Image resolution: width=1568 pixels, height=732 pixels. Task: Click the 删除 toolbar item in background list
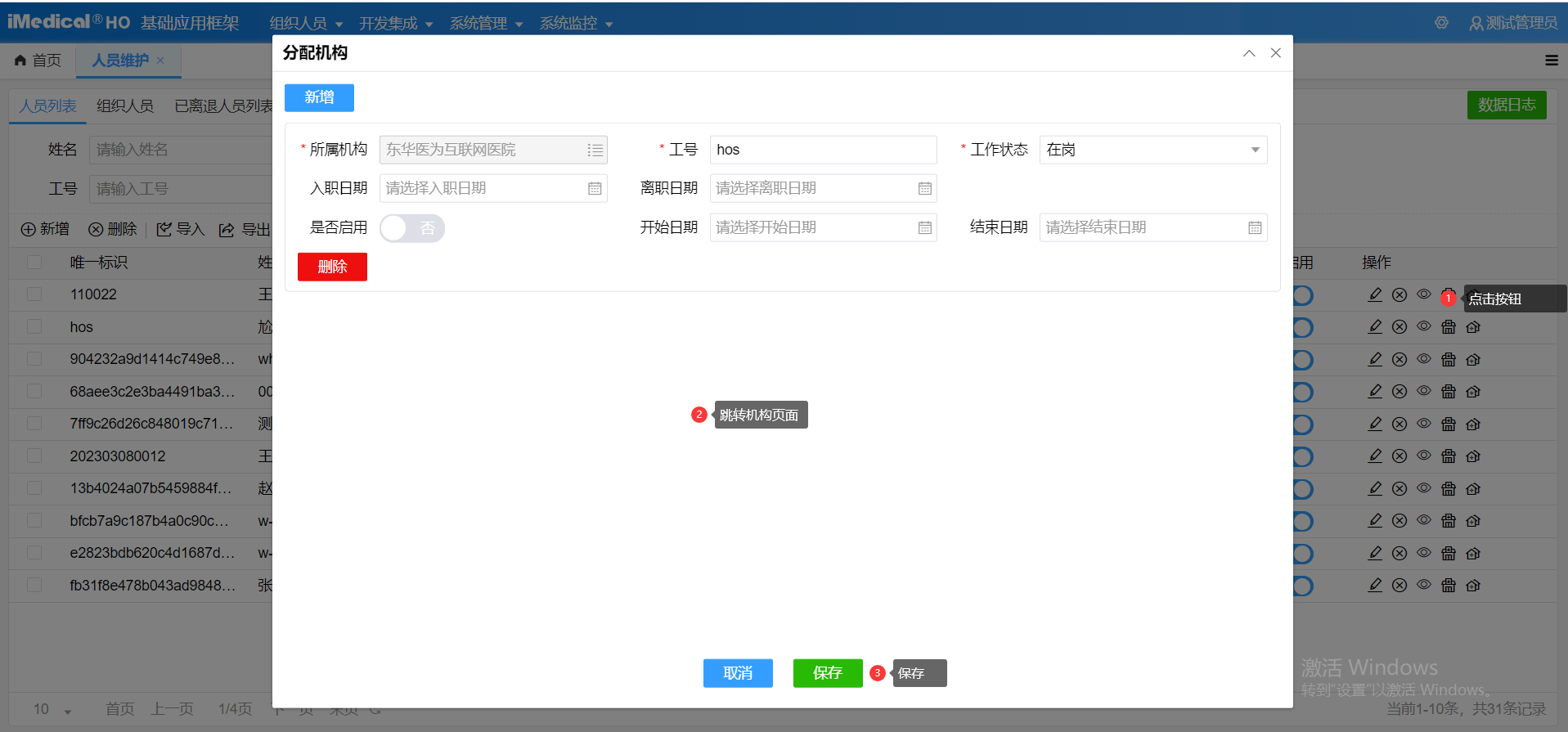coord(113,229)
